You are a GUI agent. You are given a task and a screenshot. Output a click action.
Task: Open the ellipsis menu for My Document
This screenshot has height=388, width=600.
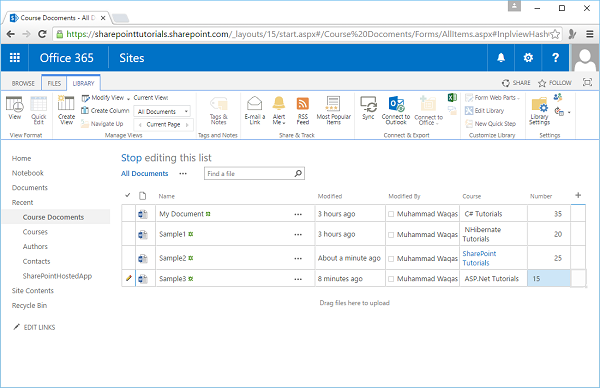(298, 214)
